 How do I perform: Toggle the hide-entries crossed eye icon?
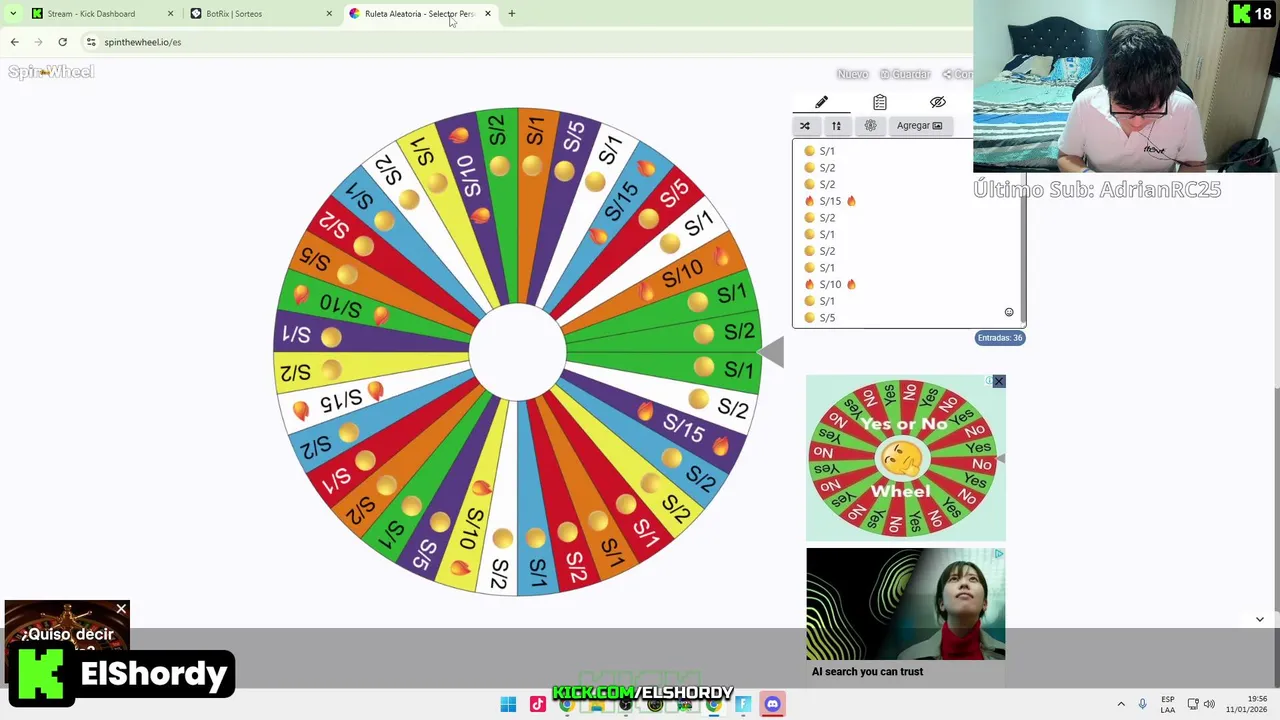tap(937, 102)
